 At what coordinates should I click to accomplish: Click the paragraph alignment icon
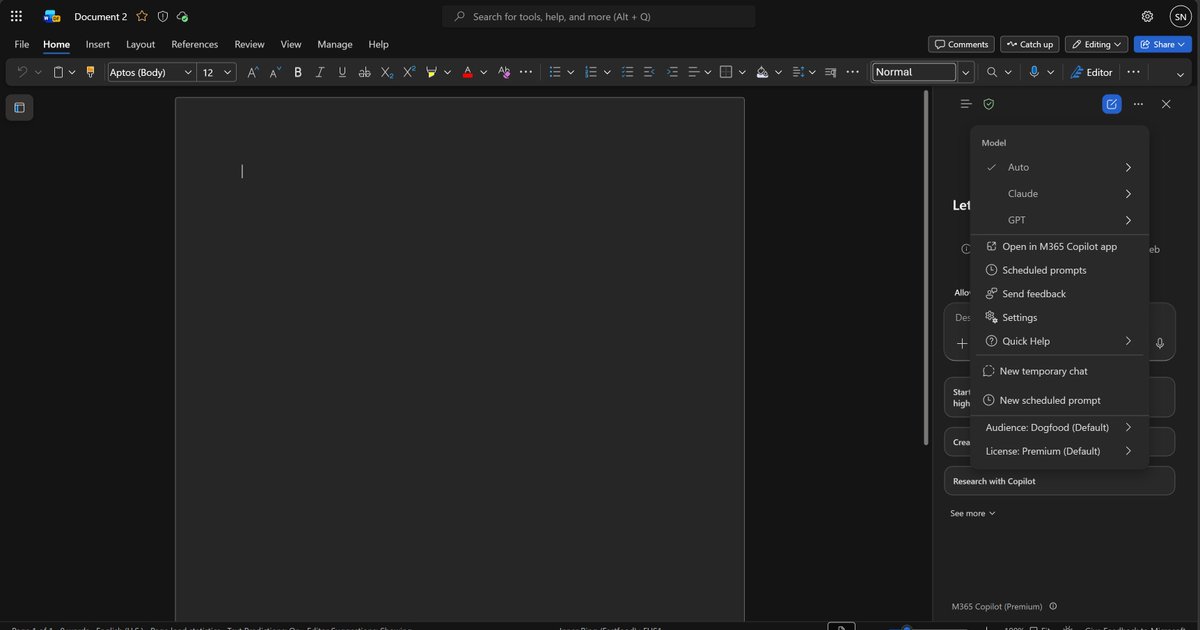694,72
